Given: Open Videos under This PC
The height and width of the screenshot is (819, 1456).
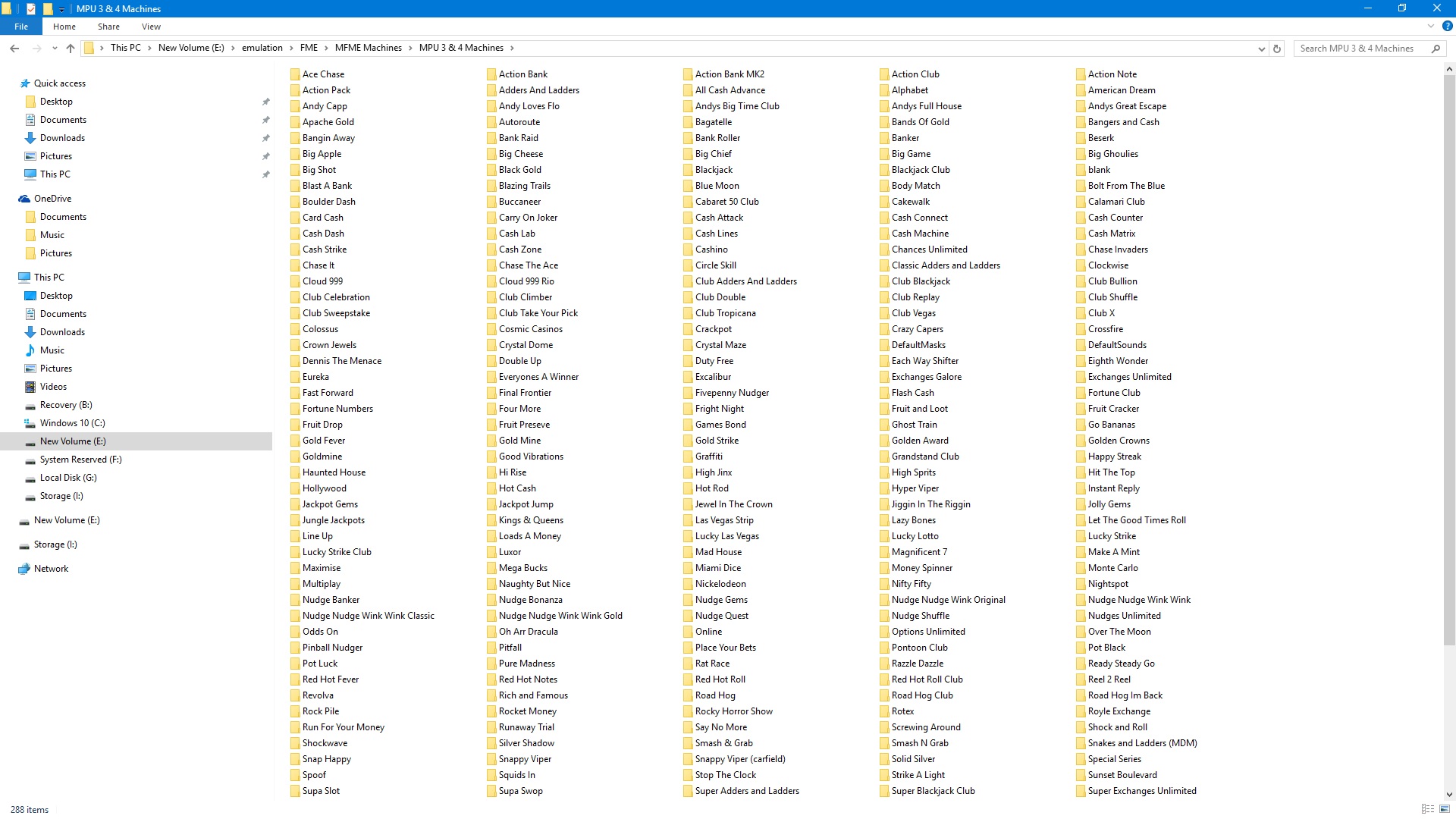Looking at the screenshot, I should [x=53, y=387].
